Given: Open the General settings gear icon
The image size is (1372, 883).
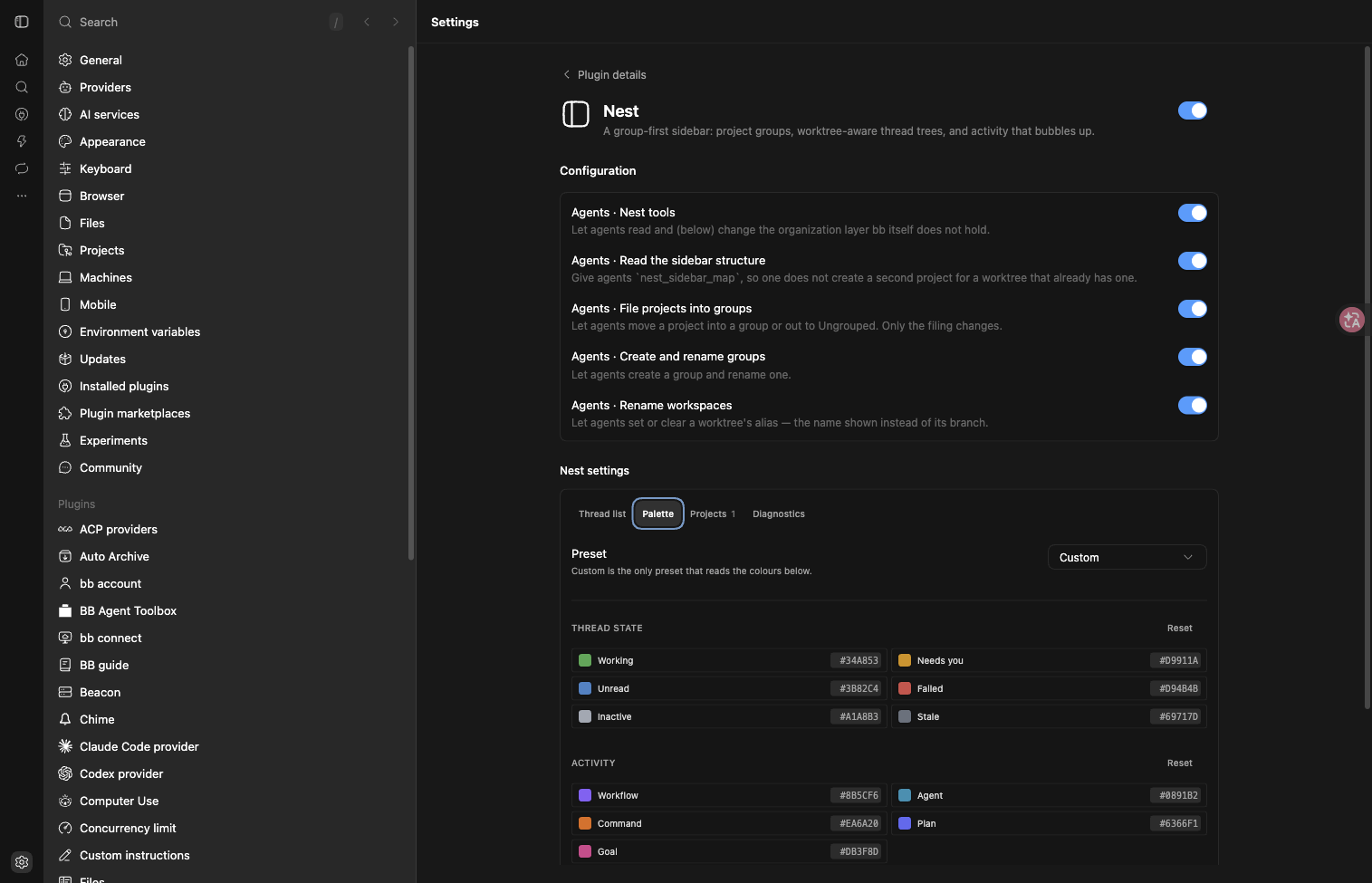Looking at the screenshot, I should point(65,60).
